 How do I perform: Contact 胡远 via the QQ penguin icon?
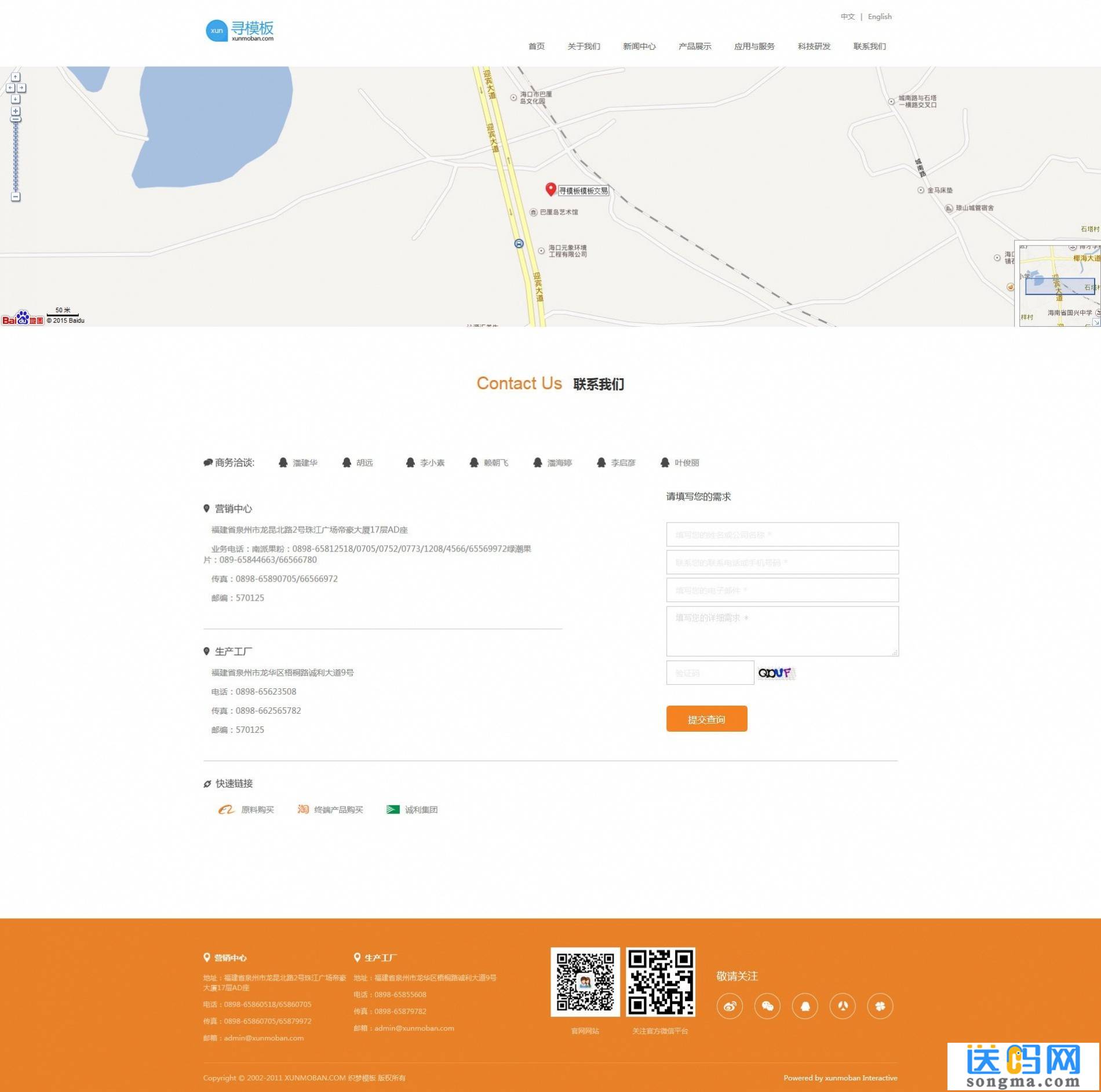(347, 462)
